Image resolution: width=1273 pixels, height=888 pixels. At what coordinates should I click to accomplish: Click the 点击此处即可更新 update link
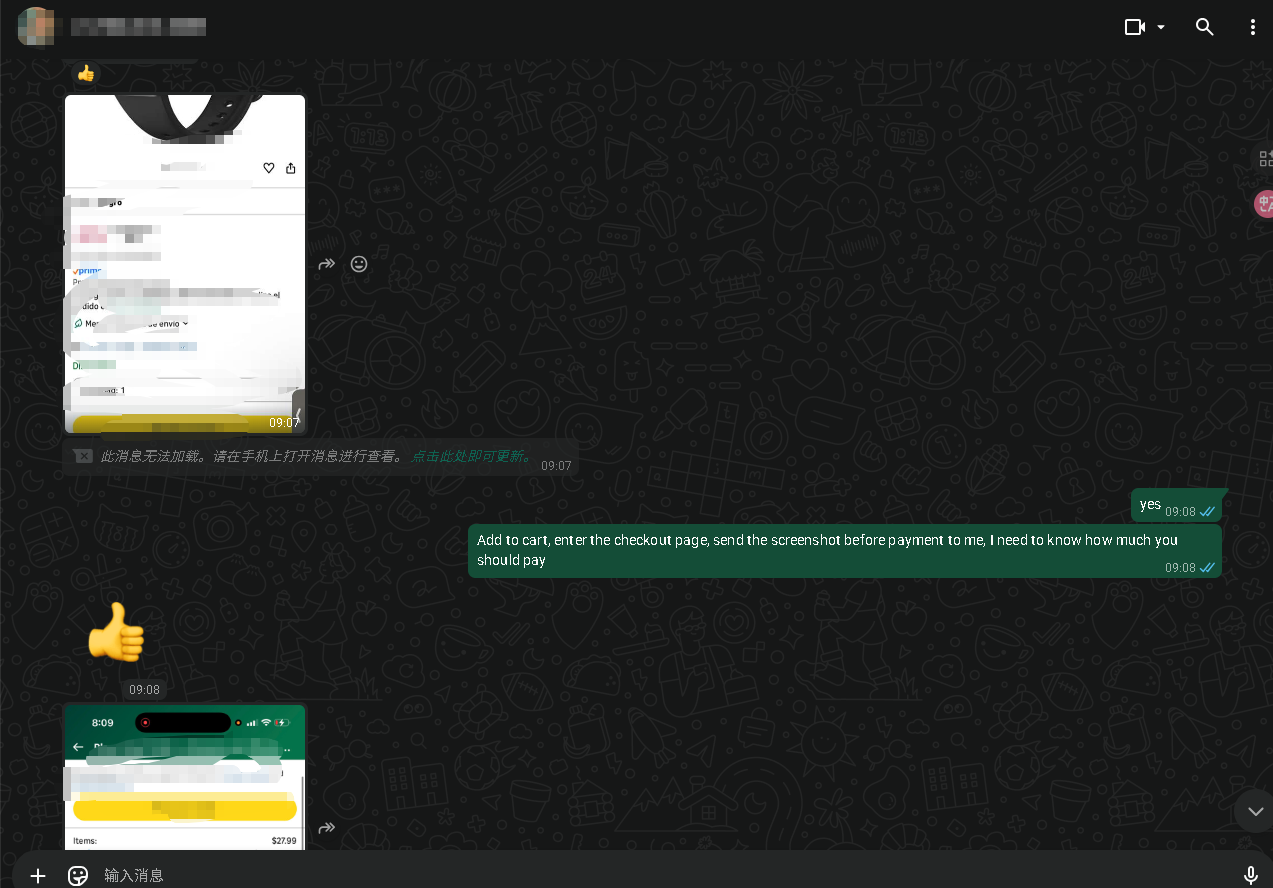[x=471, y=456]
